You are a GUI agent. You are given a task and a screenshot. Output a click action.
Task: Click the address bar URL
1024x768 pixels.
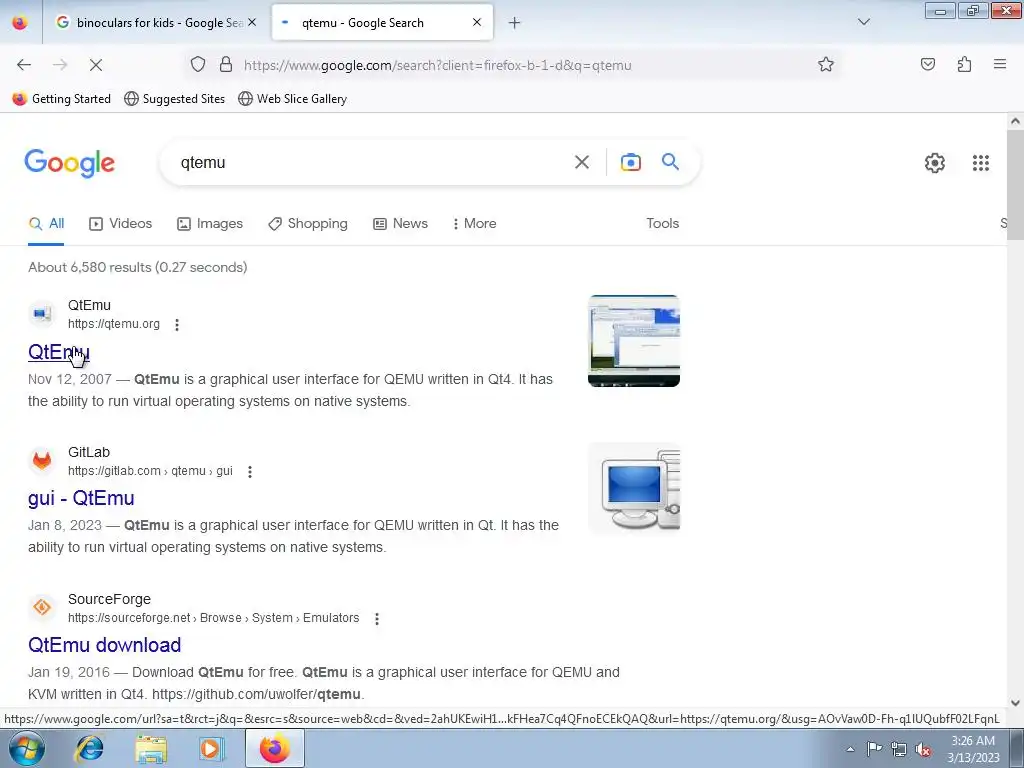click(438, 65)
